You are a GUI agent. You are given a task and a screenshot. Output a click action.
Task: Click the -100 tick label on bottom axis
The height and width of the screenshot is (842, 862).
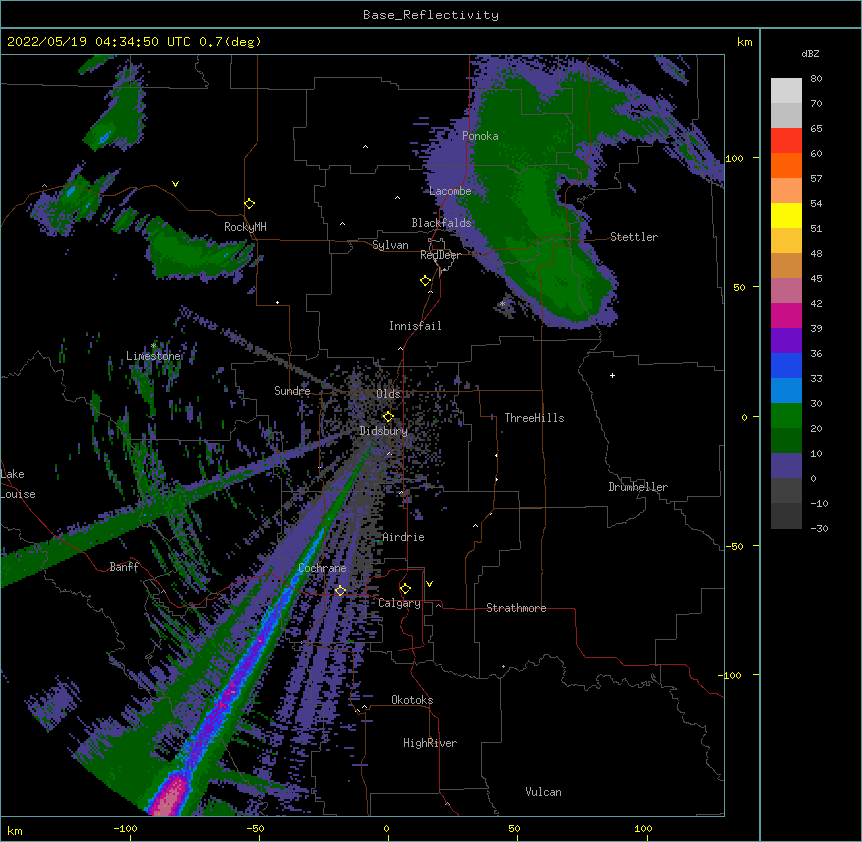pyautogui.click(x=125, y=828)
